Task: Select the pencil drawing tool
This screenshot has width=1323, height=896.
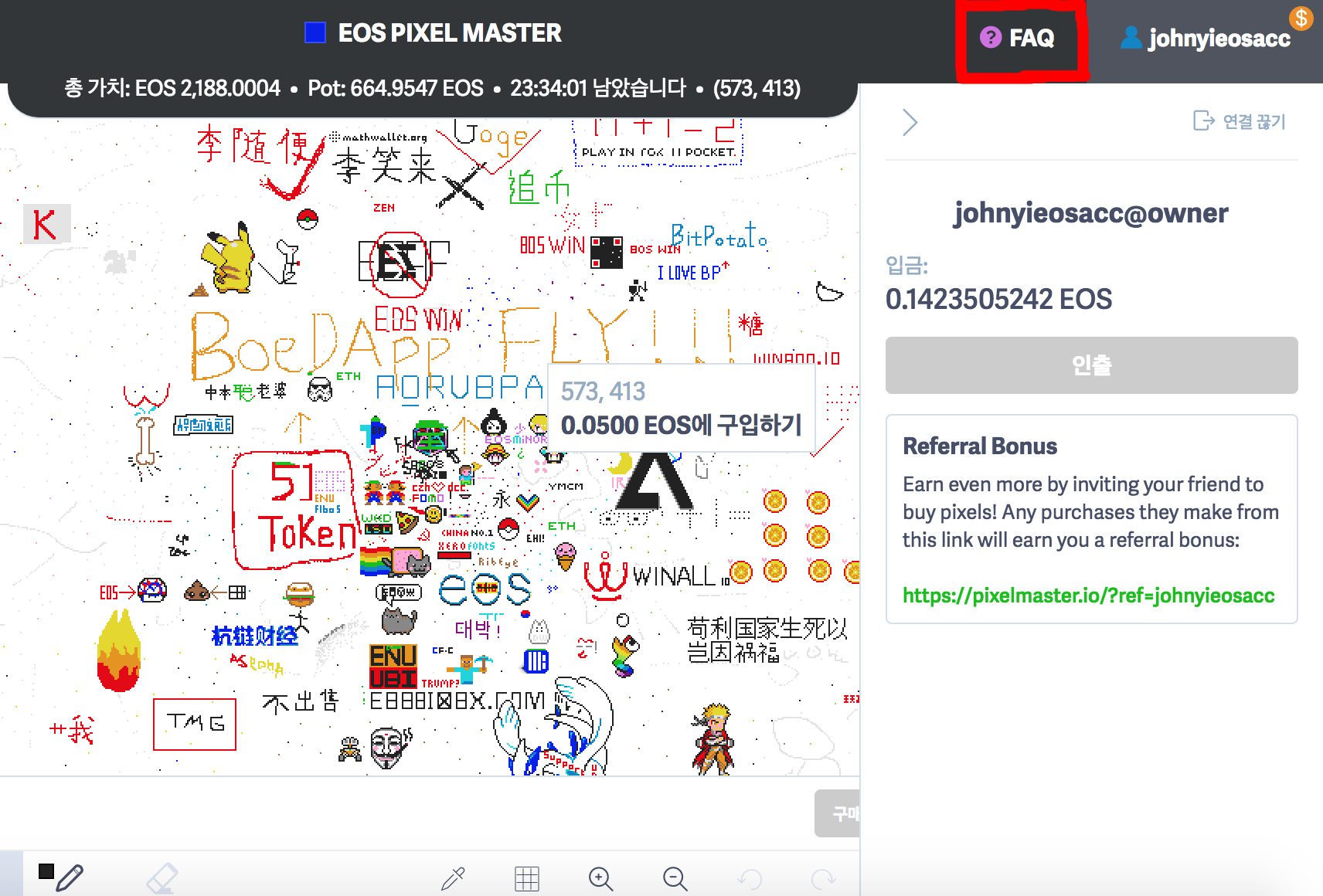Action: (70, 878)
